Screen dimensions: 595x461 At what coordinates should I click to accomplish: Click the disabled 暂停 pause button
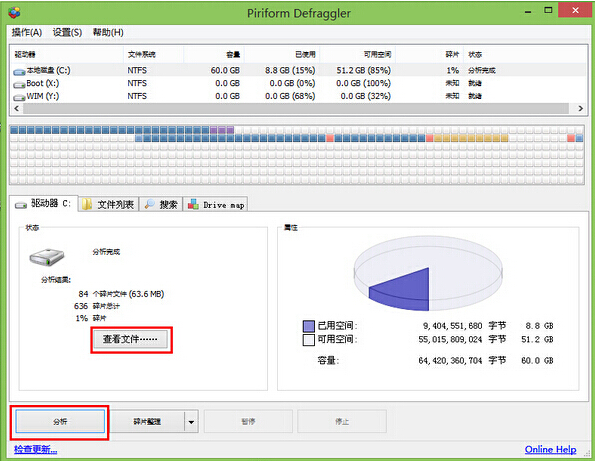click(248, 421)
